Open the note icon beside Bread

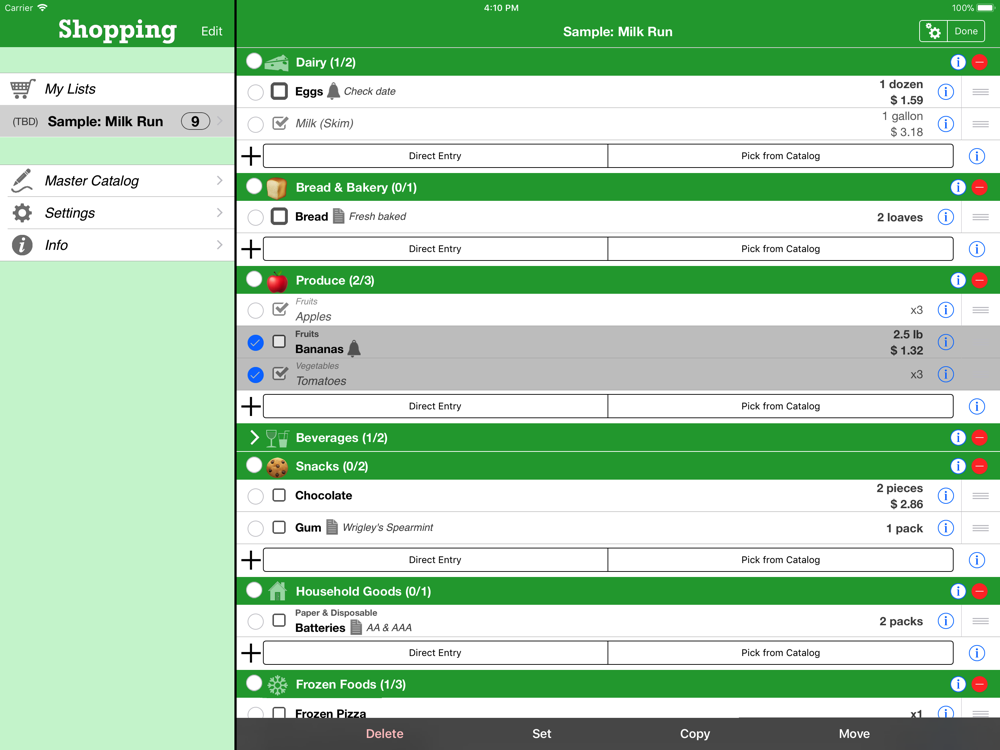click(339, 217)
